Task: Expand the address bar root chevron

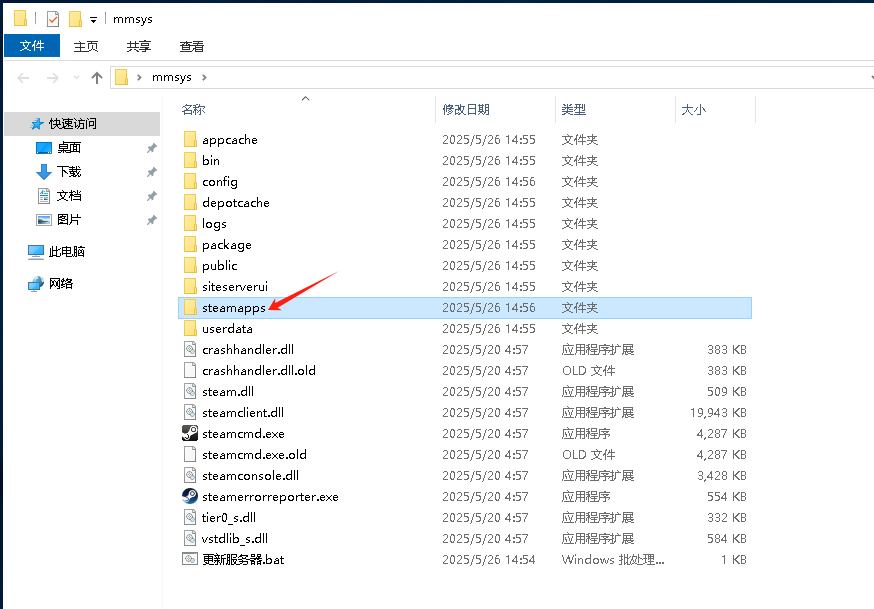Action: [x=139, y=77]
